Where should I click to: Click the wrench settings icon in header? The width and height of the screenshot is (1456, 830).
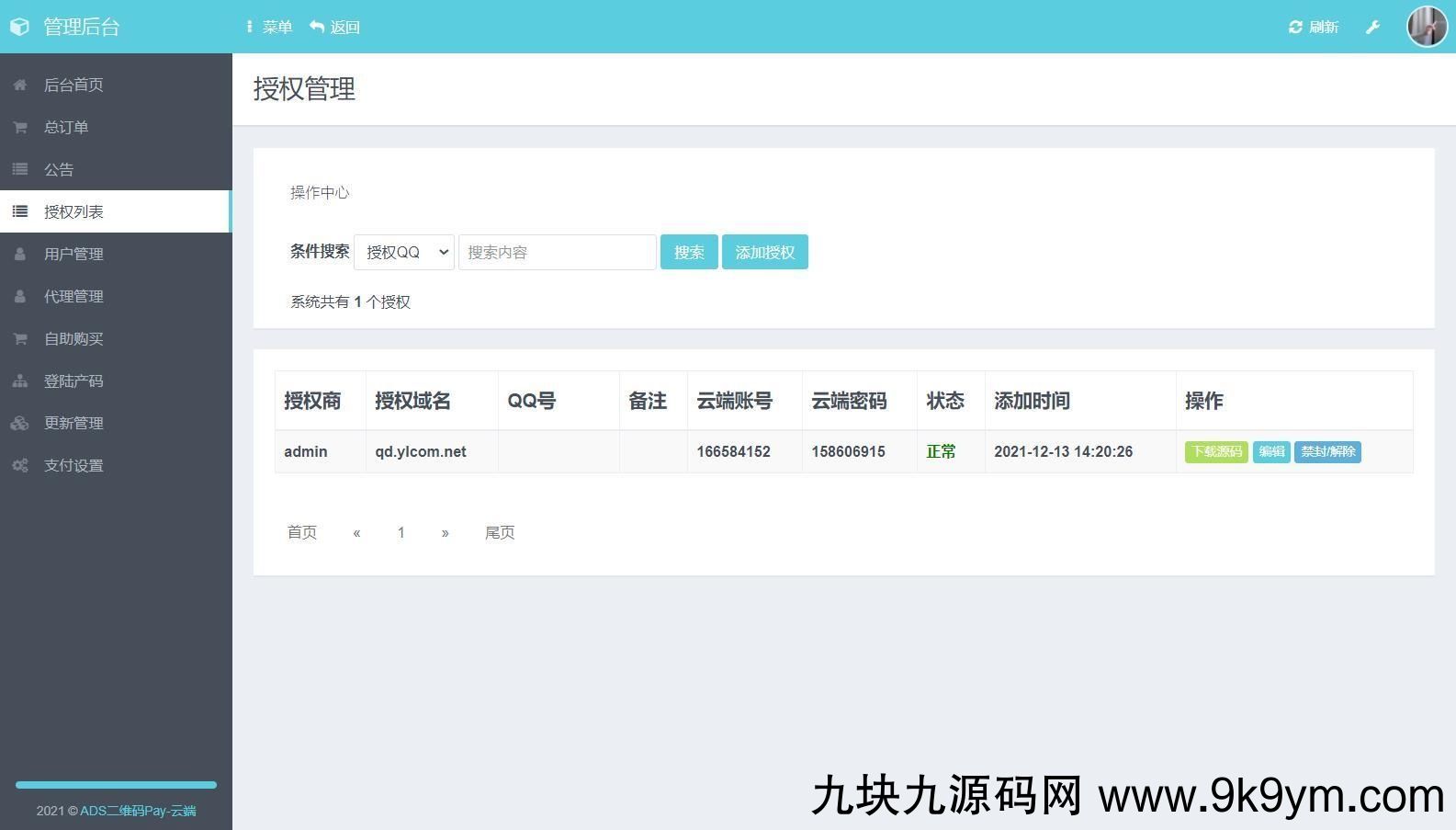coord(1372,27)
